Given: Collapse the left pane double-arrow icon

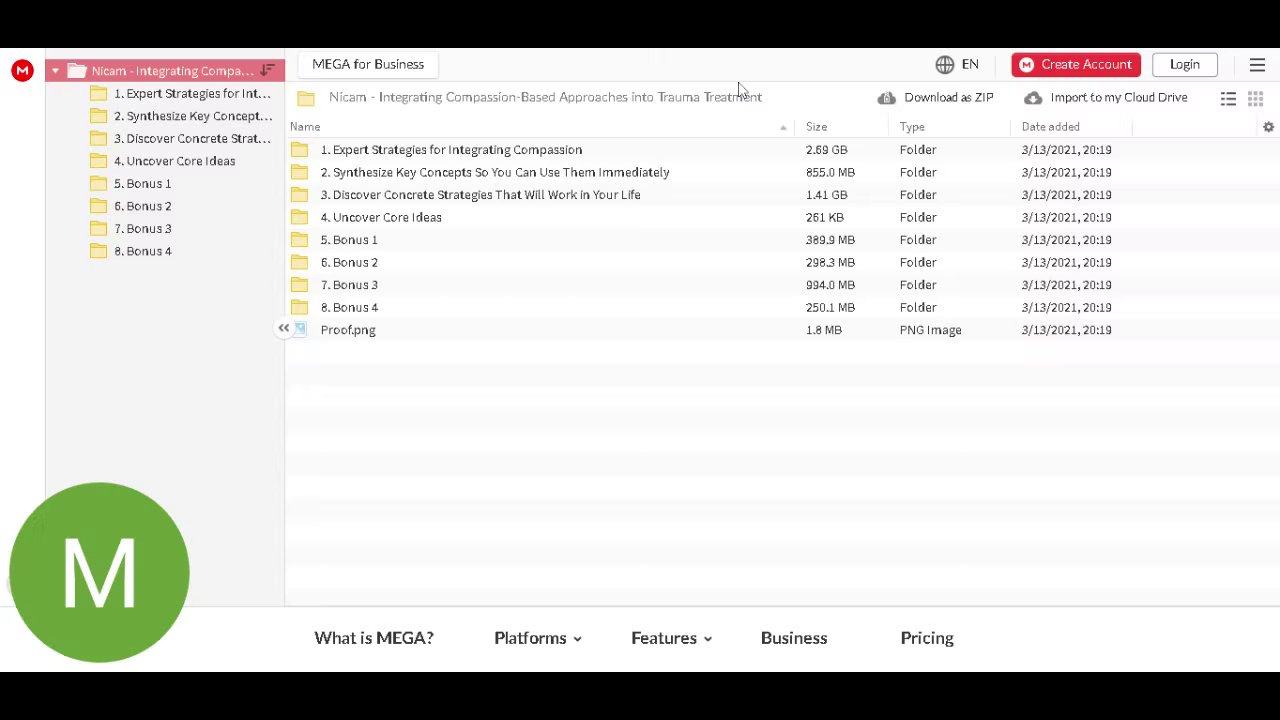Looking at the screenshot, I should coord(284,328).
